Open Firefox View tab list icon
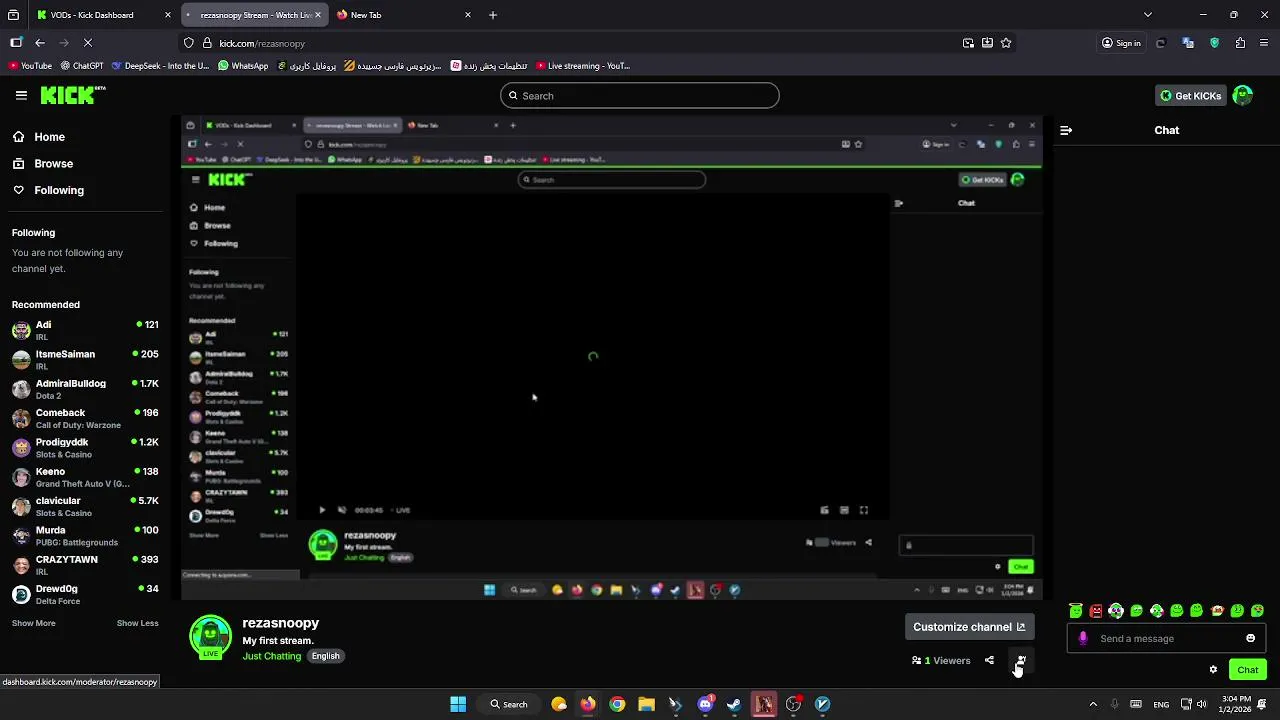 click(13, 15)
